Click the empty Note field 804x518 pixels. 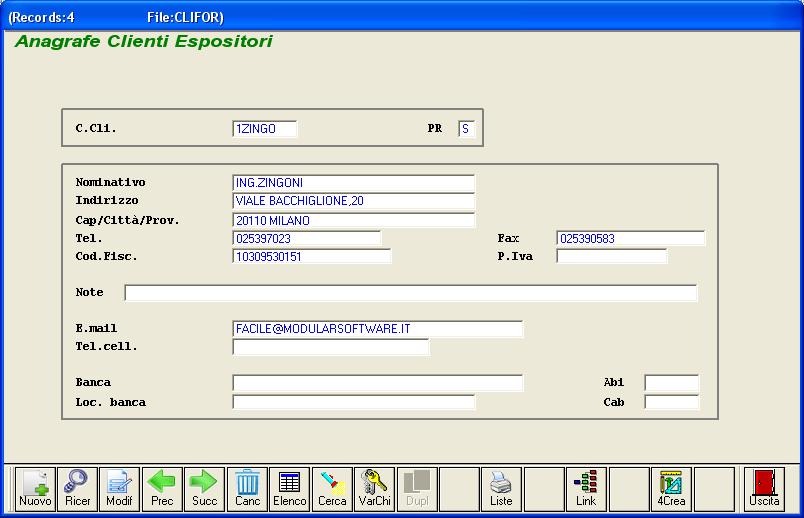(x=411, y=293)
